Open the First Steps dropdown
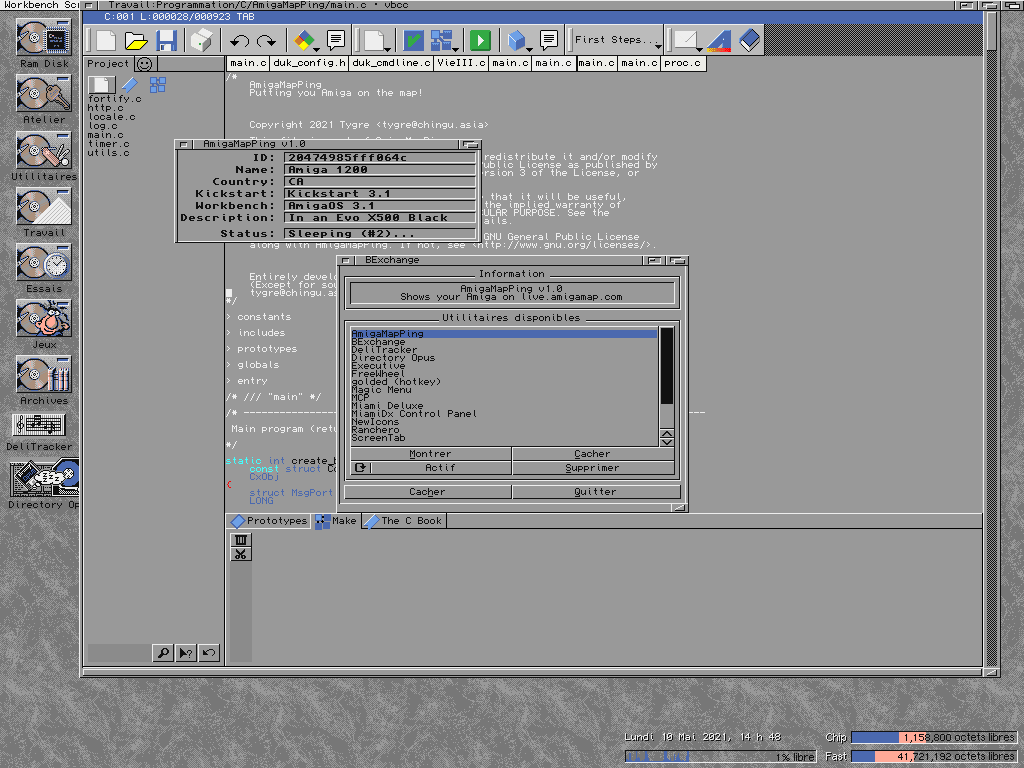This screenshot has height=768, width=1024. [x=658, y=46]
